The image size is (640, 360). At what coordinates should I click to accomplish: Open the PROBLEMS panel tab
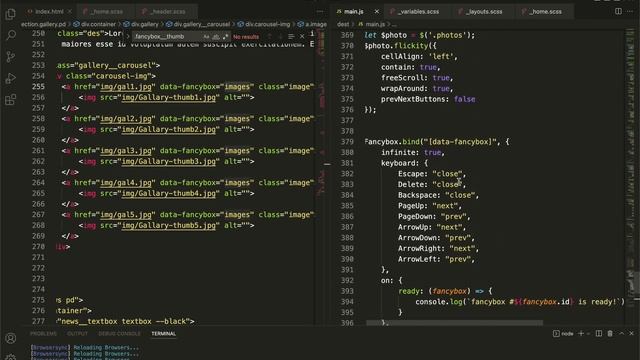[x=43, y=333]
